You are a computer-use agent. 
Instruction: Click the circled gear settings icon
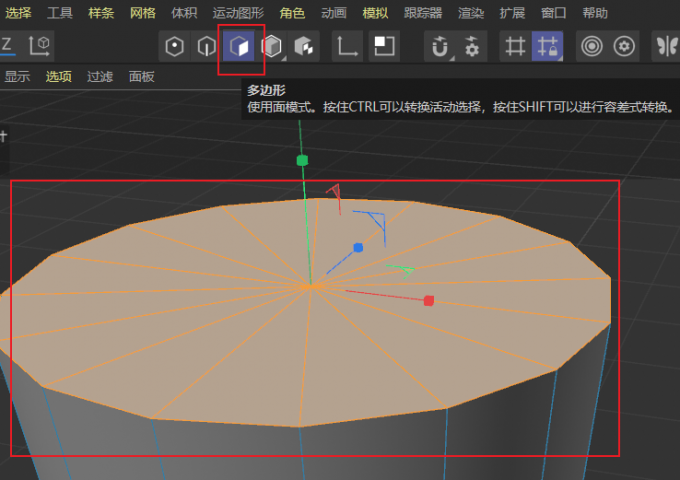pyautogui.click(x=624, y=46)
